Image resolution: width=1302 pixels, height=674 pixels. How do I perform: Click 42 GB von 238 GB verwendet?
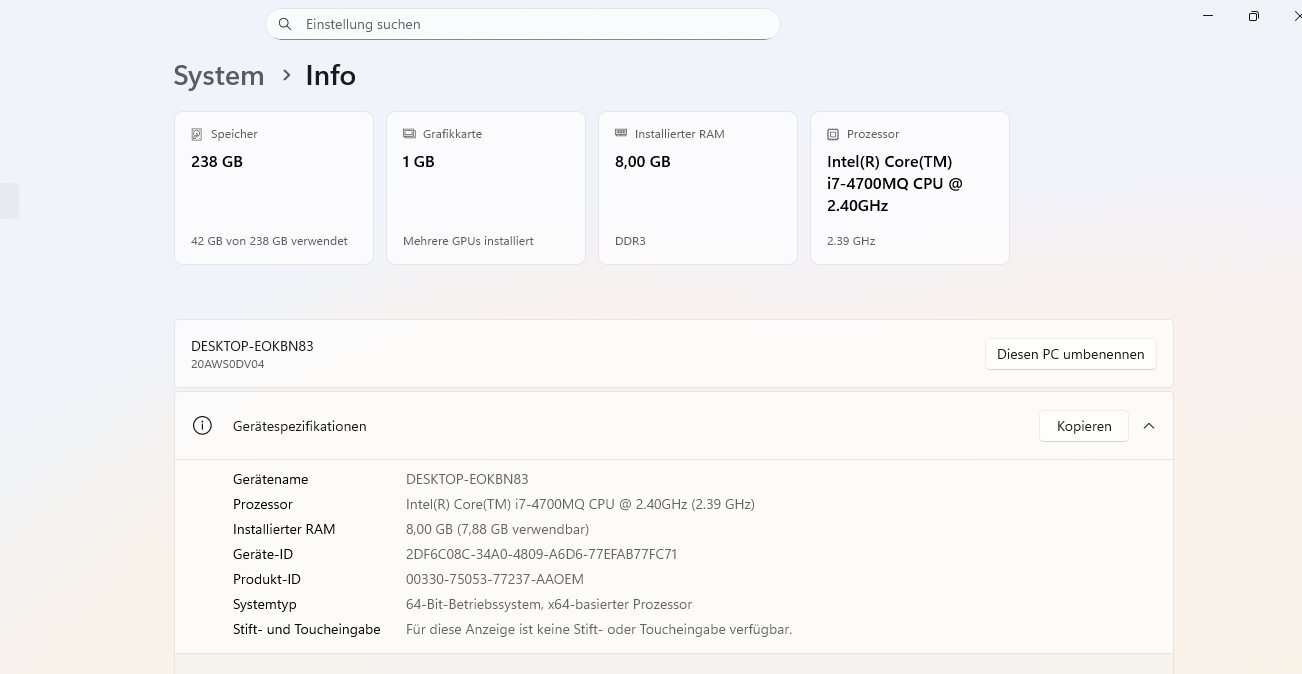pos(269,241)
